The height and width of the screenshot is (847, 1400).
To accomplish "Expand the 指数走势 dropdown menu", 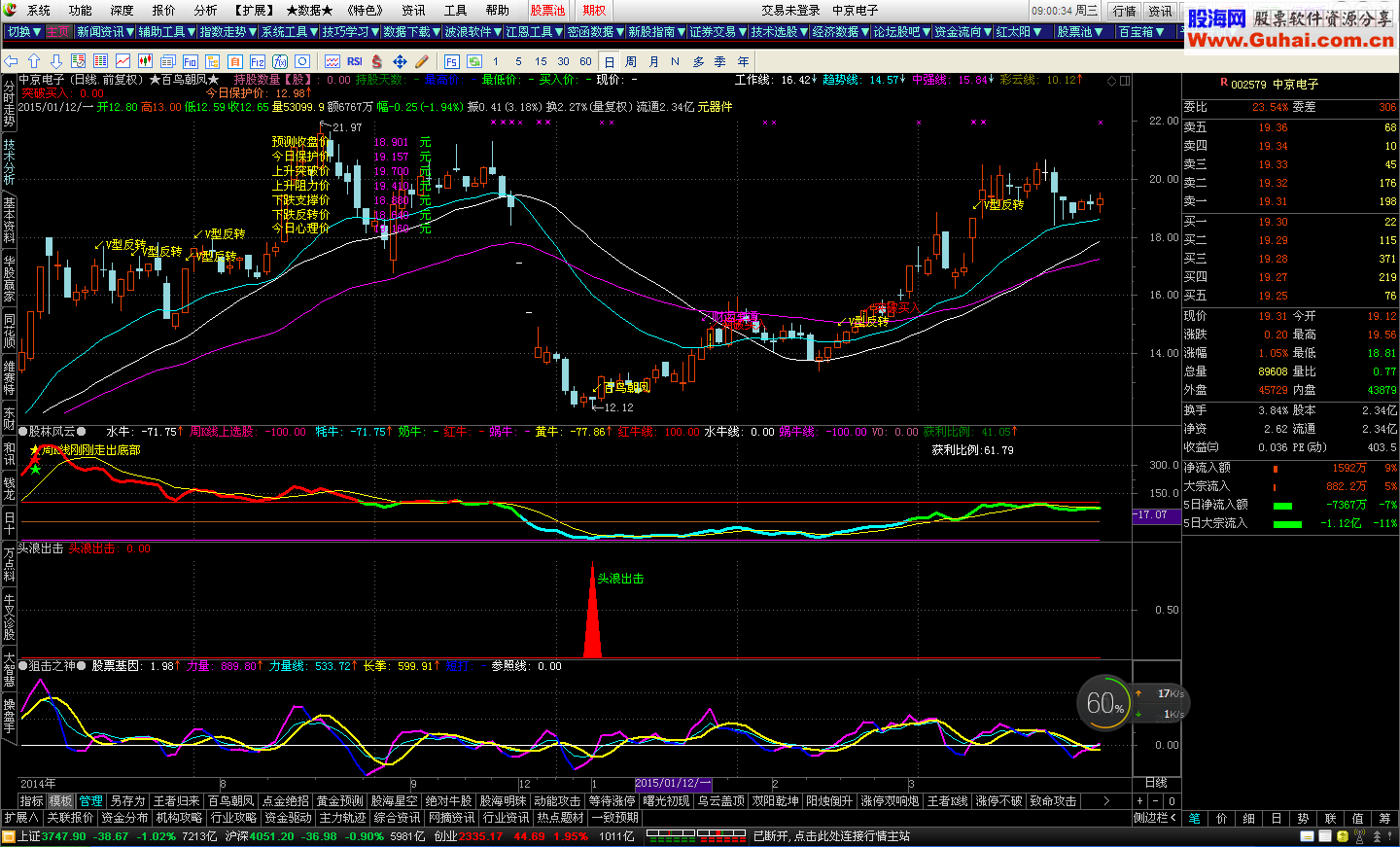I will (227, 32).
